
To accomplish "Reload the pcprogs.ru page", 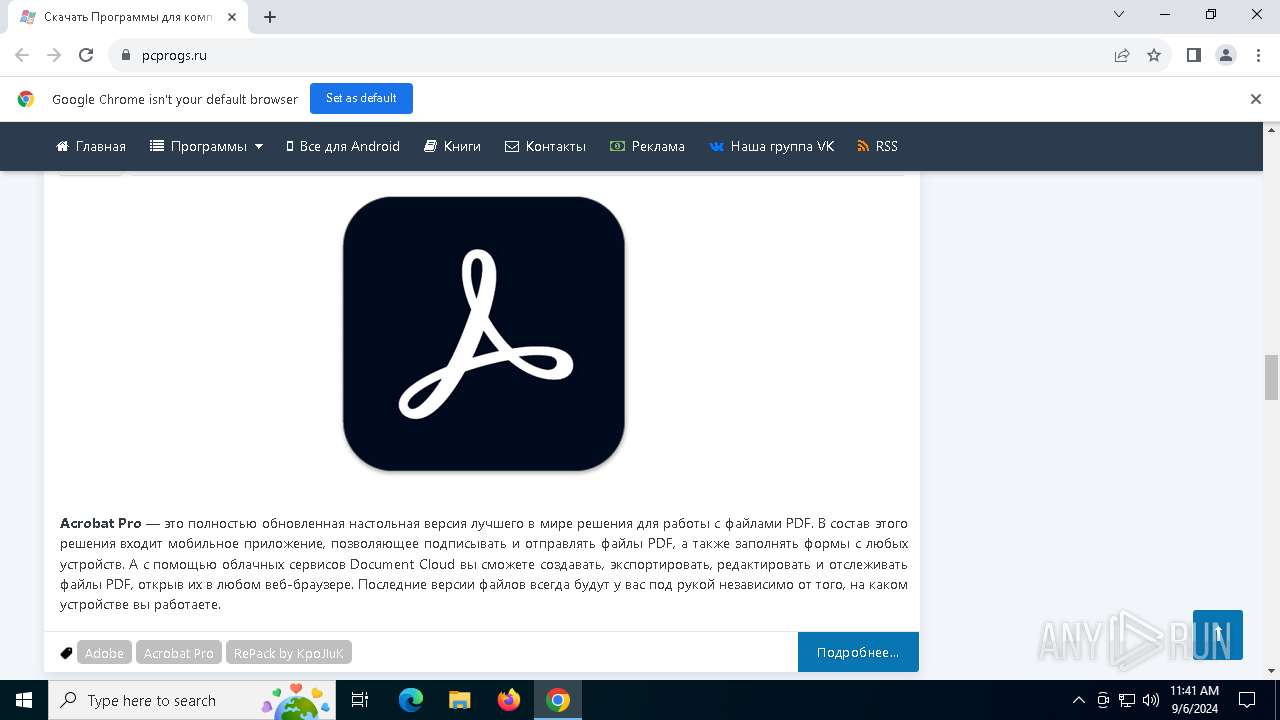I will click(86, 55).
